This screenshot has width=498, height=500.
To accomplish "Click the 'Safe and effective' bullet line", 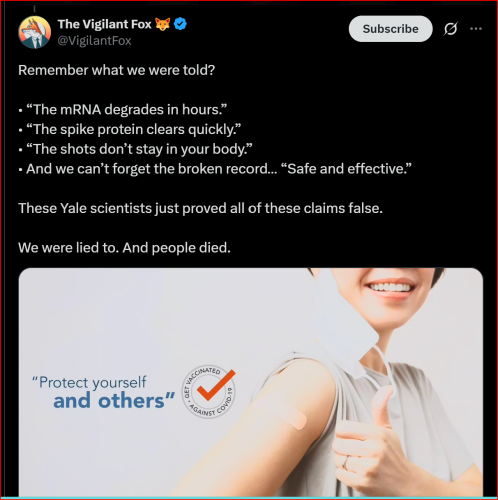I will pyautogui.click(x=215, y=169).
